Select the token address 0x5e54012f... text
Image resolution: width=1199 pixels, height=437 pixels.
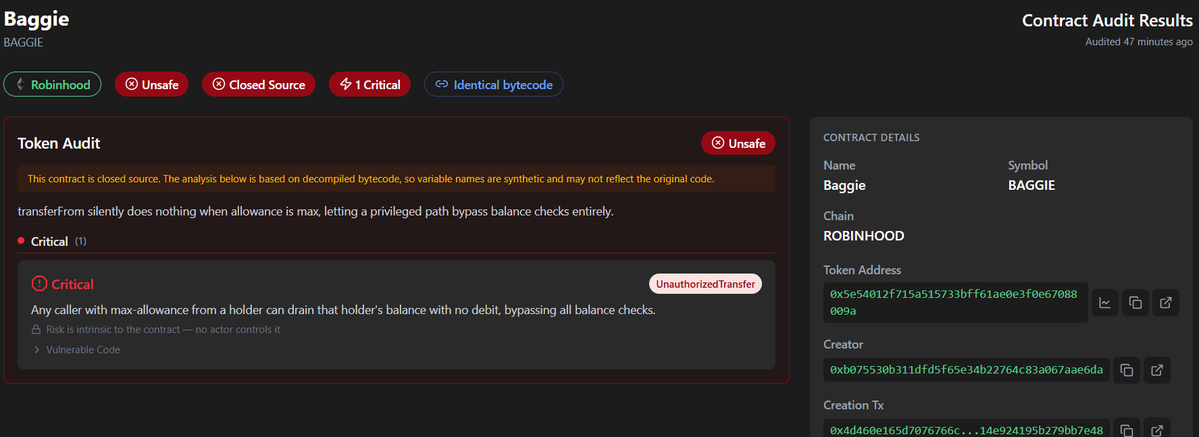(x=955, y=303)
